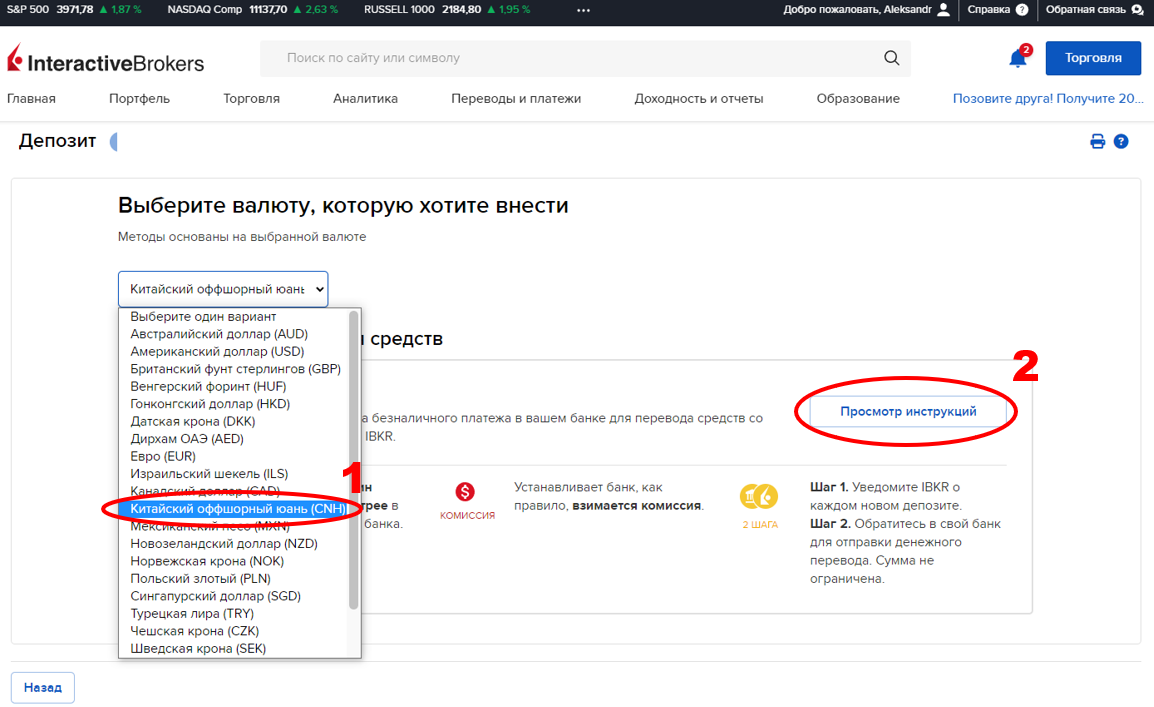1154x707 pixels.
Task: Open the Главная menu
Action: point(31,99)
